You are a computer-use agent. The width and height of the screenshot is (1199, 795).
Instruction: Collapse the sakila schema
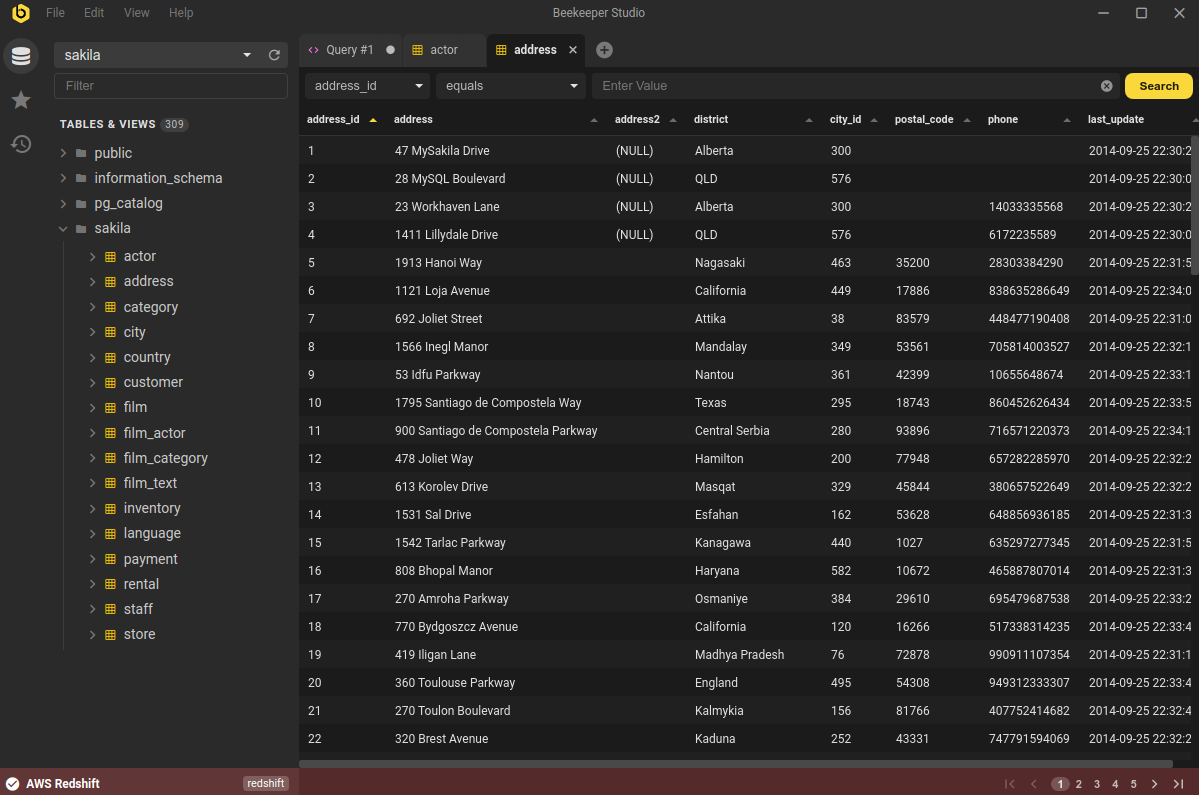click(63, 229)
